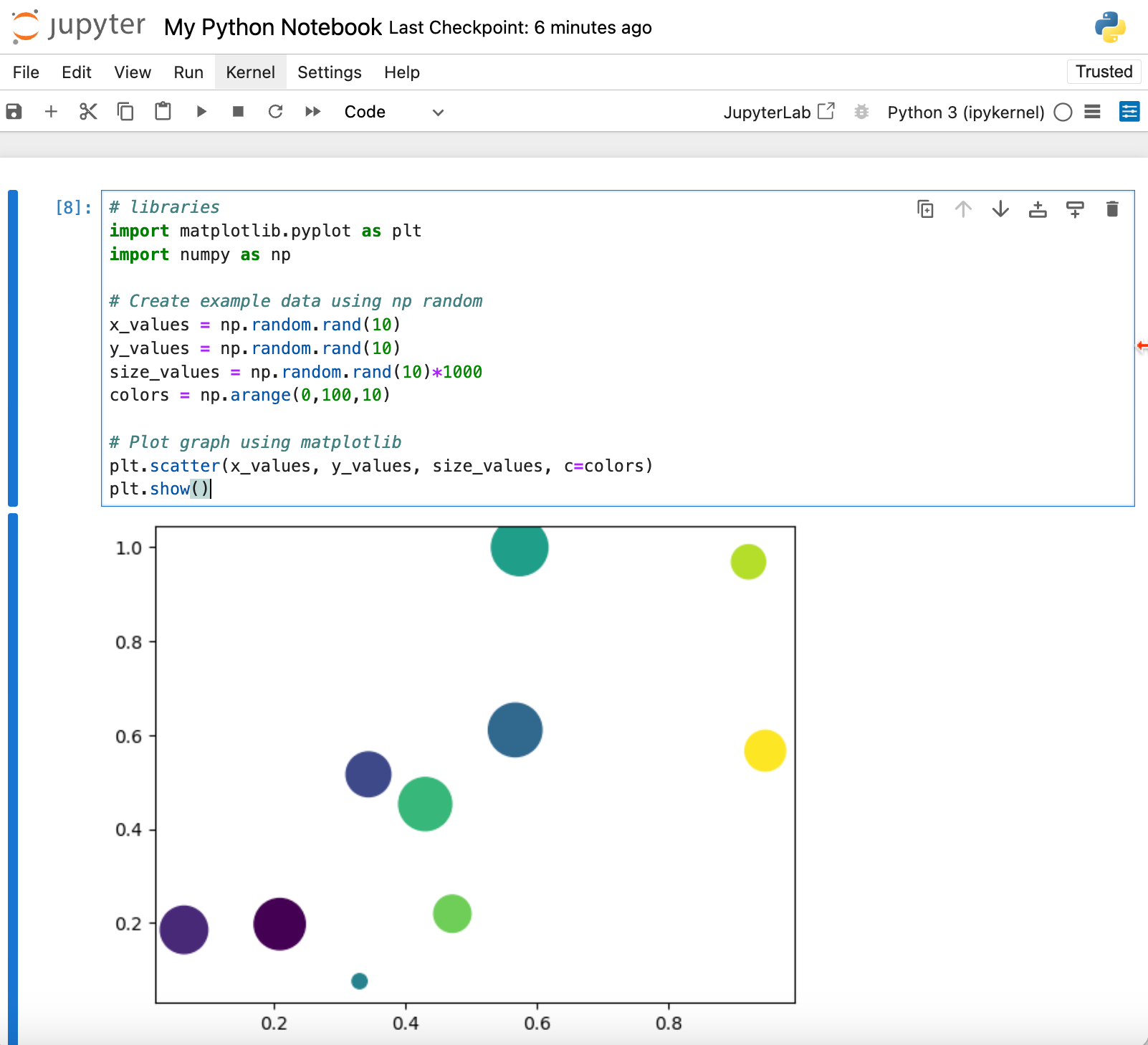This screenshot has height=1045, width=1148.
Task: Open the View menu
Action: [133, 72]
